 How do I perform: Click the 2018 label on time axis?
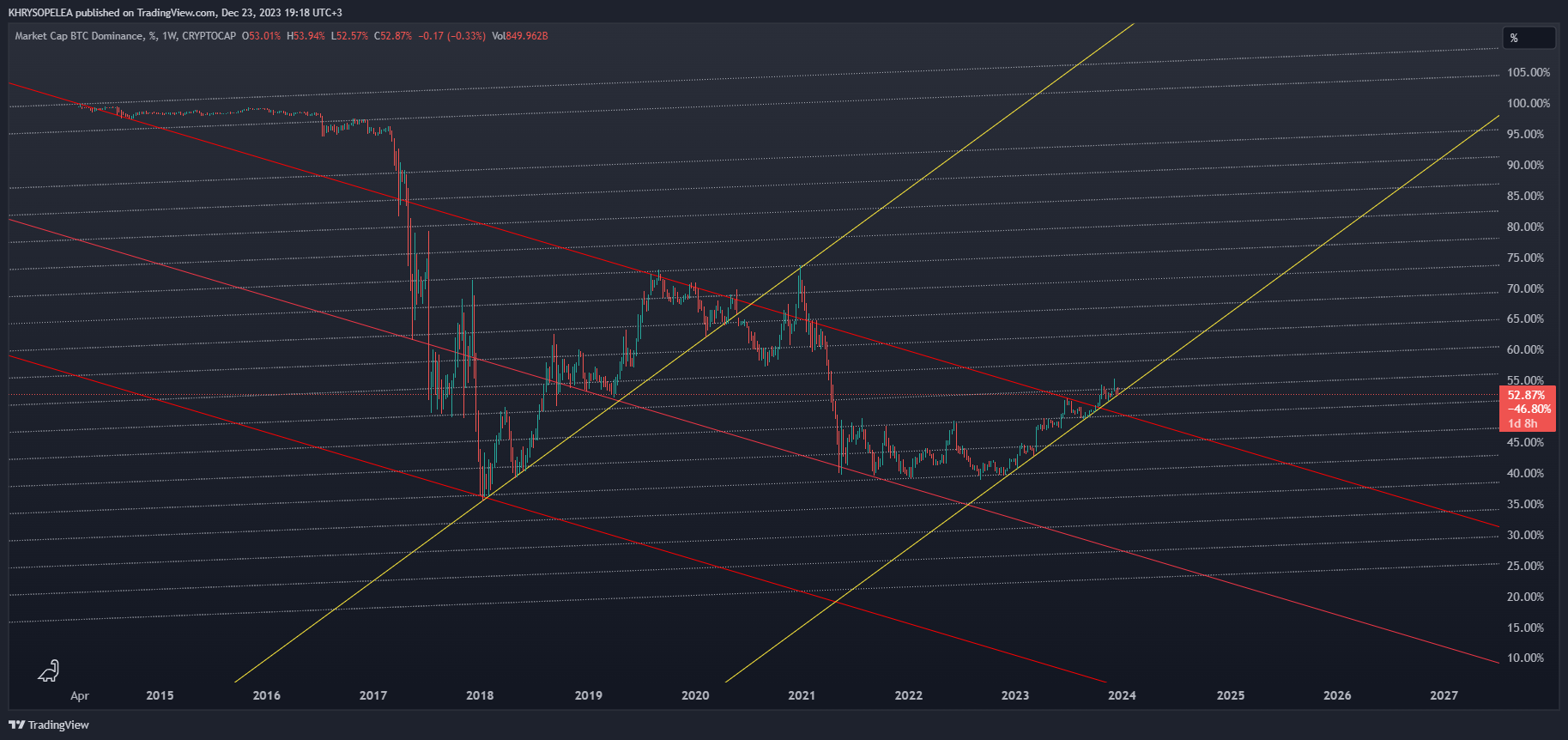tap(480, 695)
